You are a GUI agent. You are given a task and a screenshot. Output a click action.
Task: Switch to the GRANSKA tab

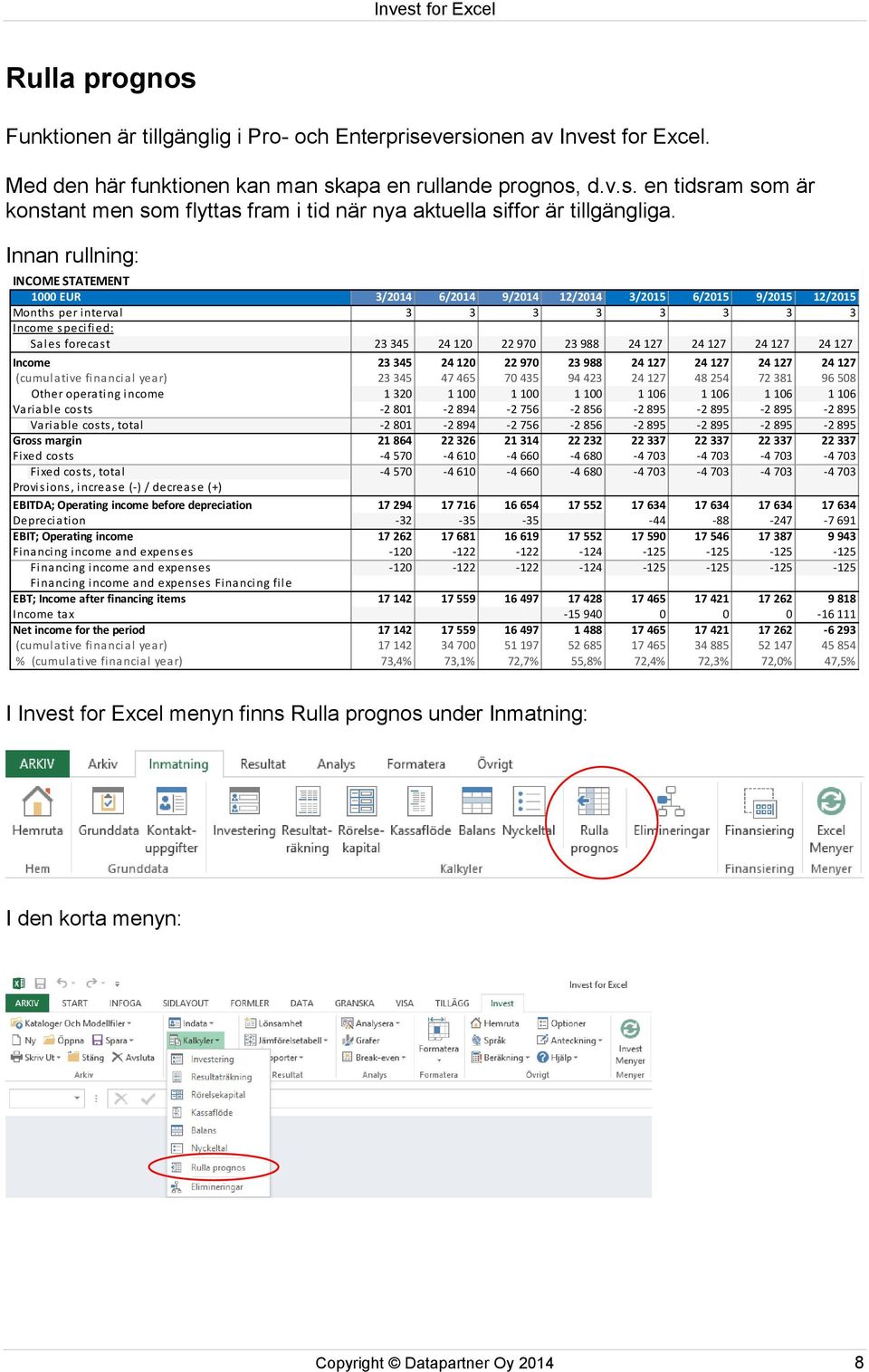pyautogui.click(x=355, y=1003)
